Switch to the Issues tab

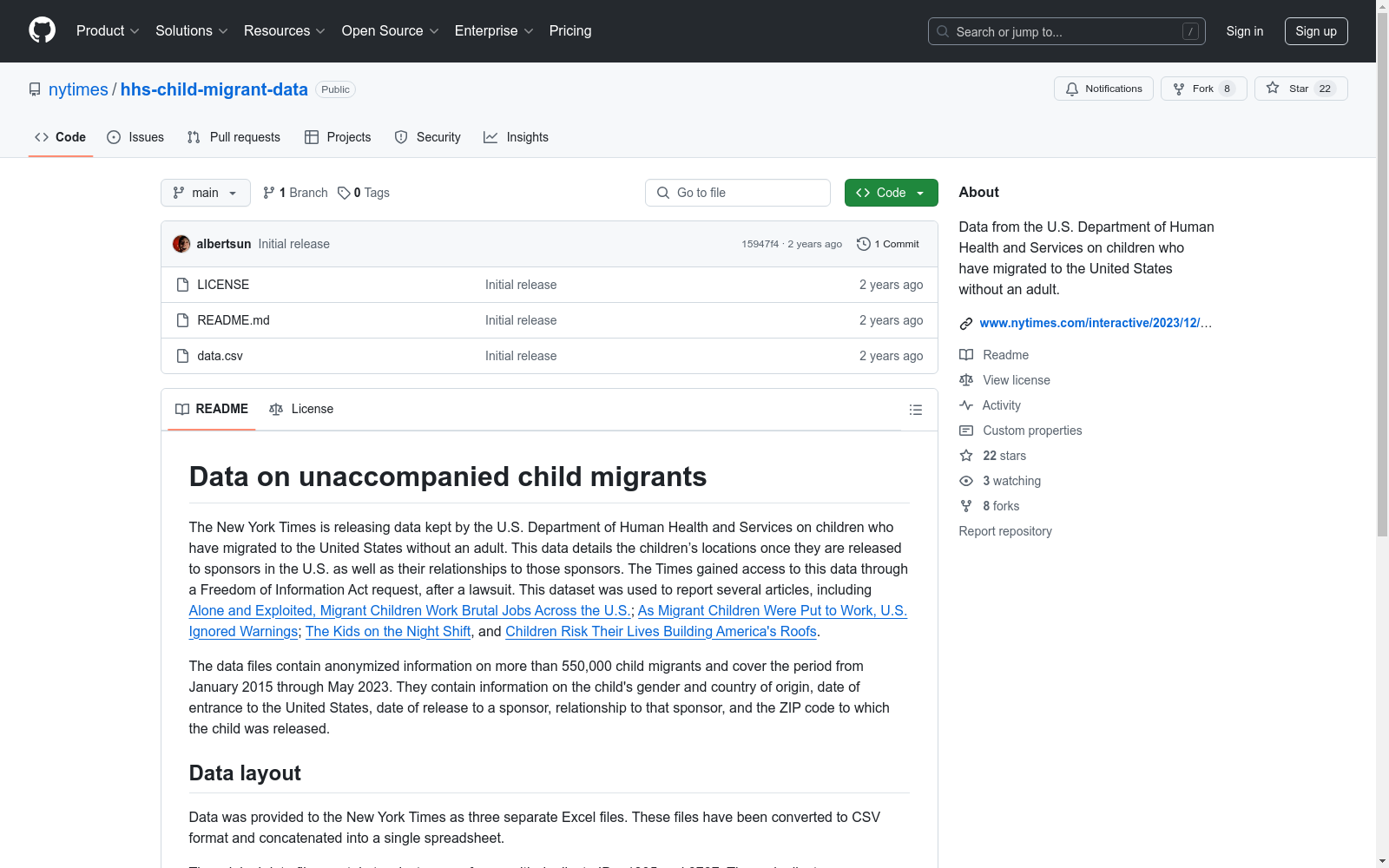coord(135,137)
